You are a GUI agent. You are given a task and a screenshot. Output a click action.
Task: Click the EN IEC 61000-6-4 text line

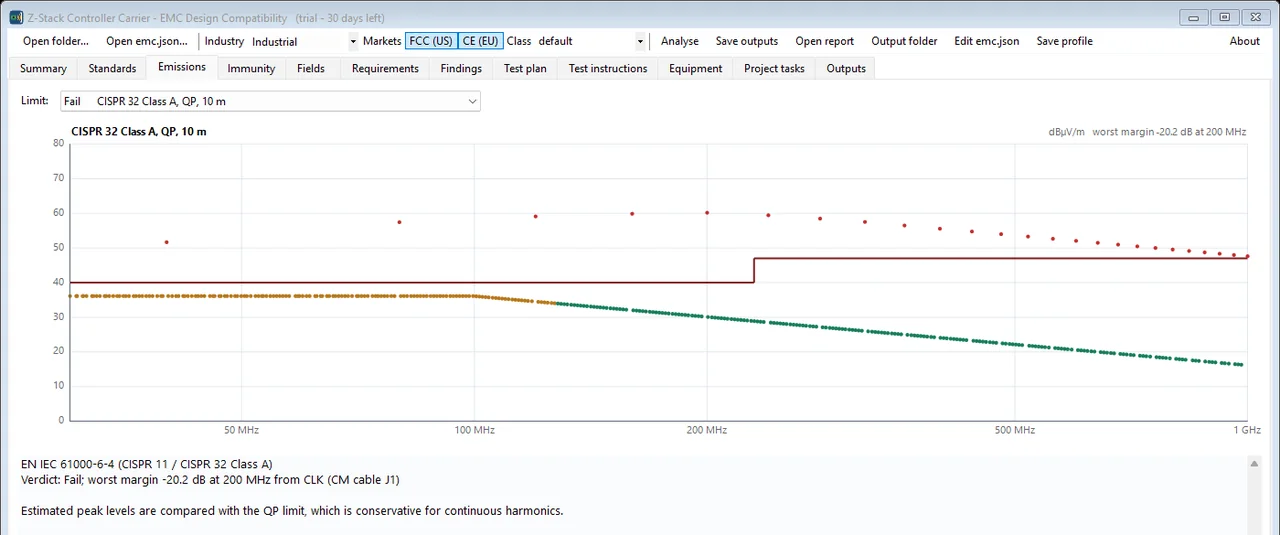147,464
